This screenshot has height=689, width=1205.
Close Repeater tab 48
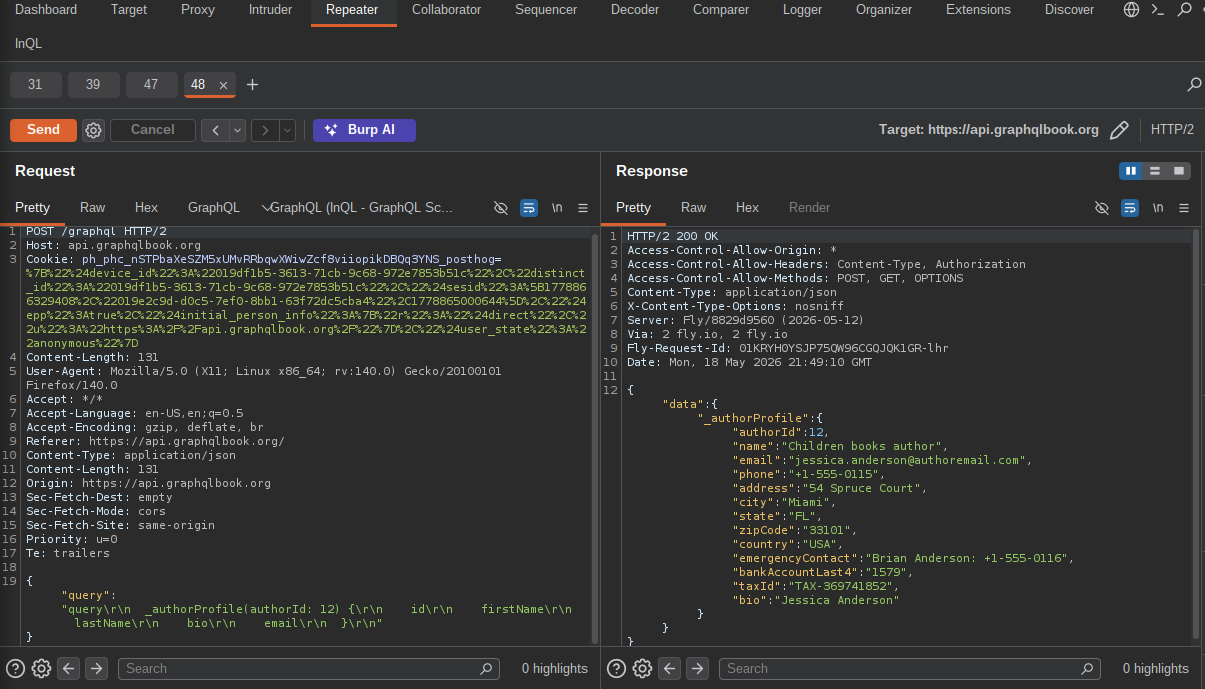tap(223, 86)
